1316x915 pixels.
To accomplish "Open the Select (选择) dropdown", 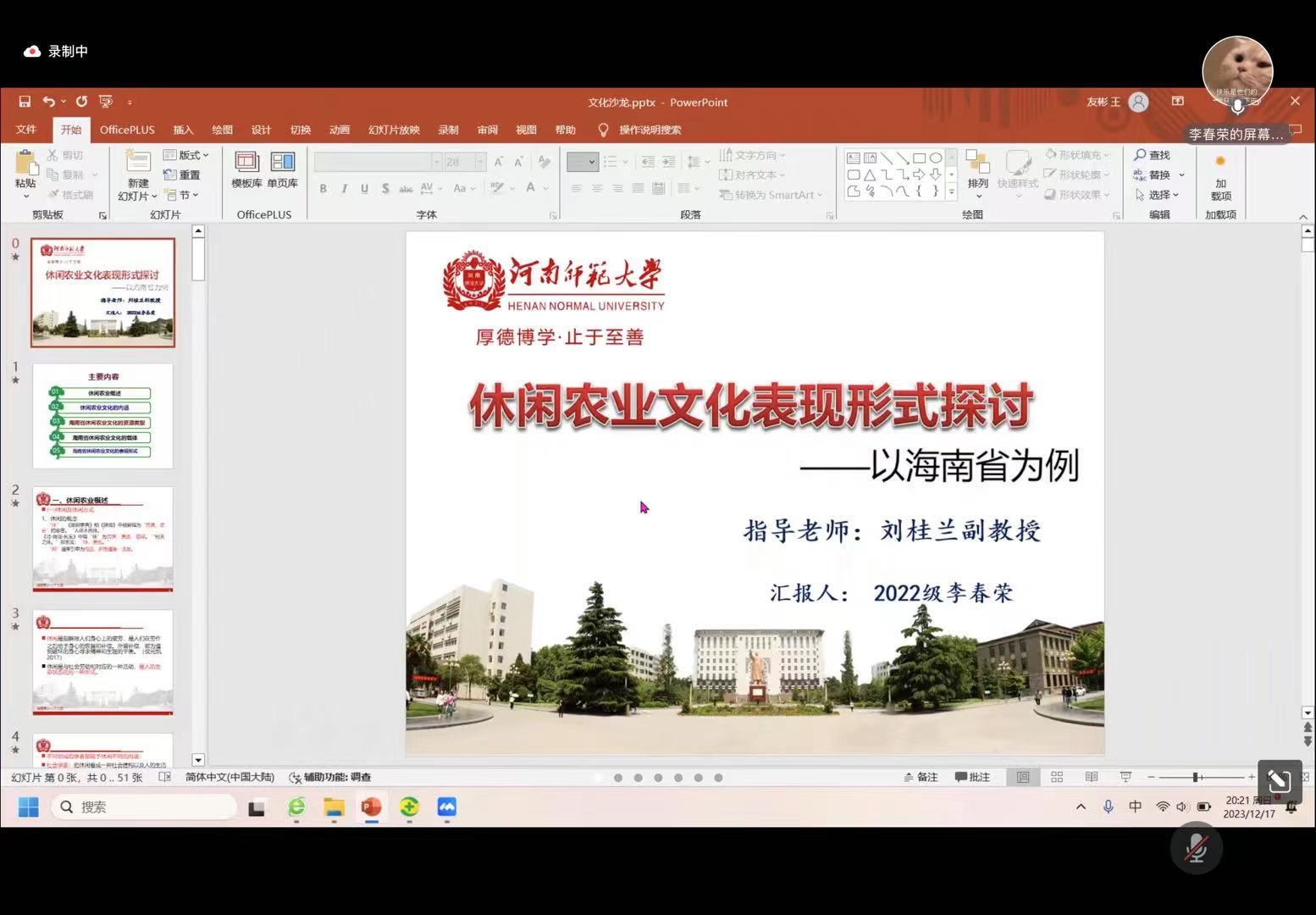I will click(x=1158, y=195).
